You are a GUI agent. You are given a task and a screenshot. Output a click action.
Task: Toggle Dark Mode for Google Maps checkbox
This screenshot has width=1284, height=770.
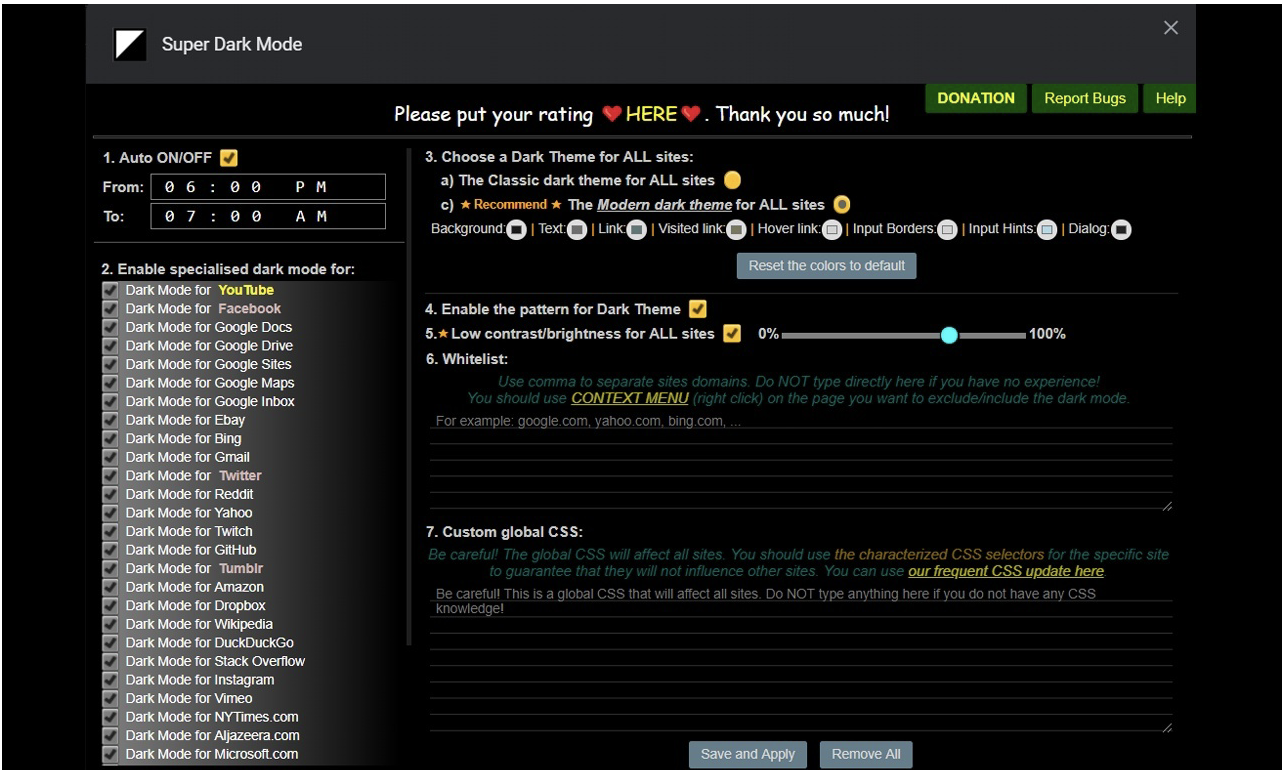111,383
